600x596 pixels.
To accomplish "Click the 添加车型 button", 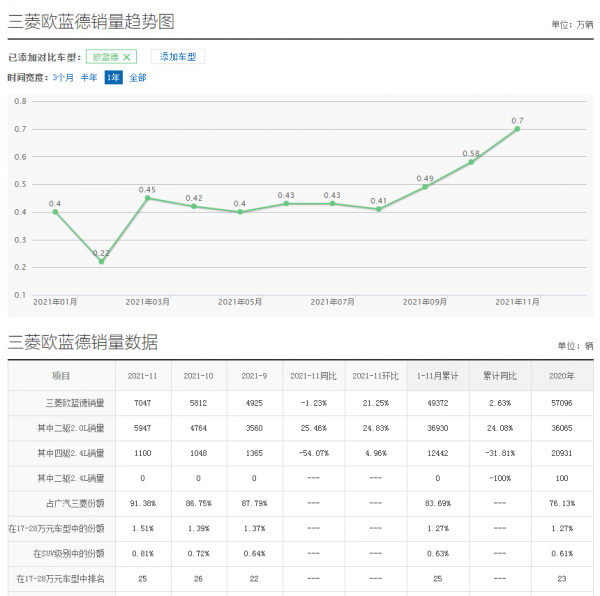I will (178, 57).
